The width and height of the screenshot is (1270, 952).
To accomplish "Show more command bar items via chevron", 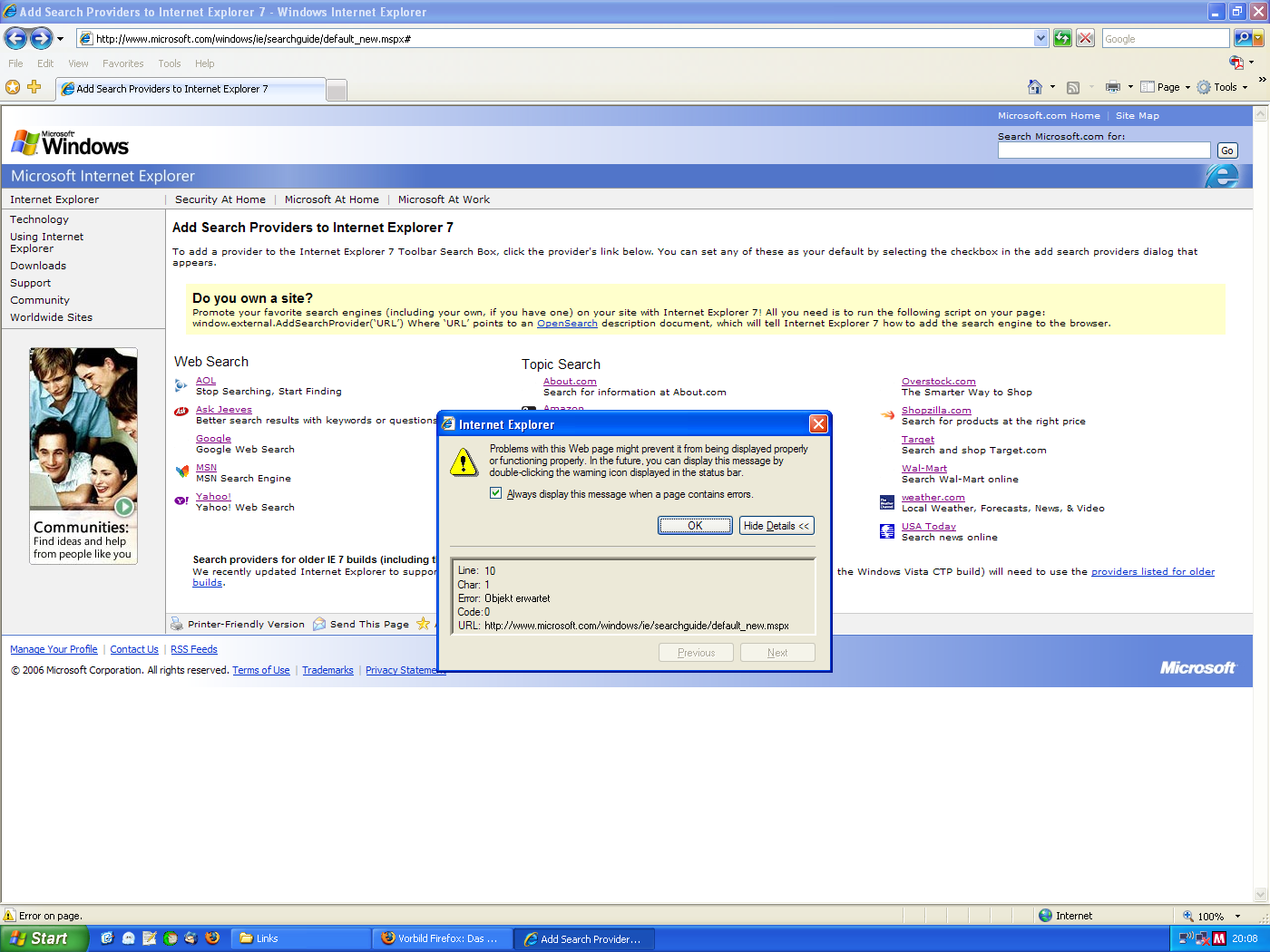I will pyautogui.click(x=1262, y=80).
